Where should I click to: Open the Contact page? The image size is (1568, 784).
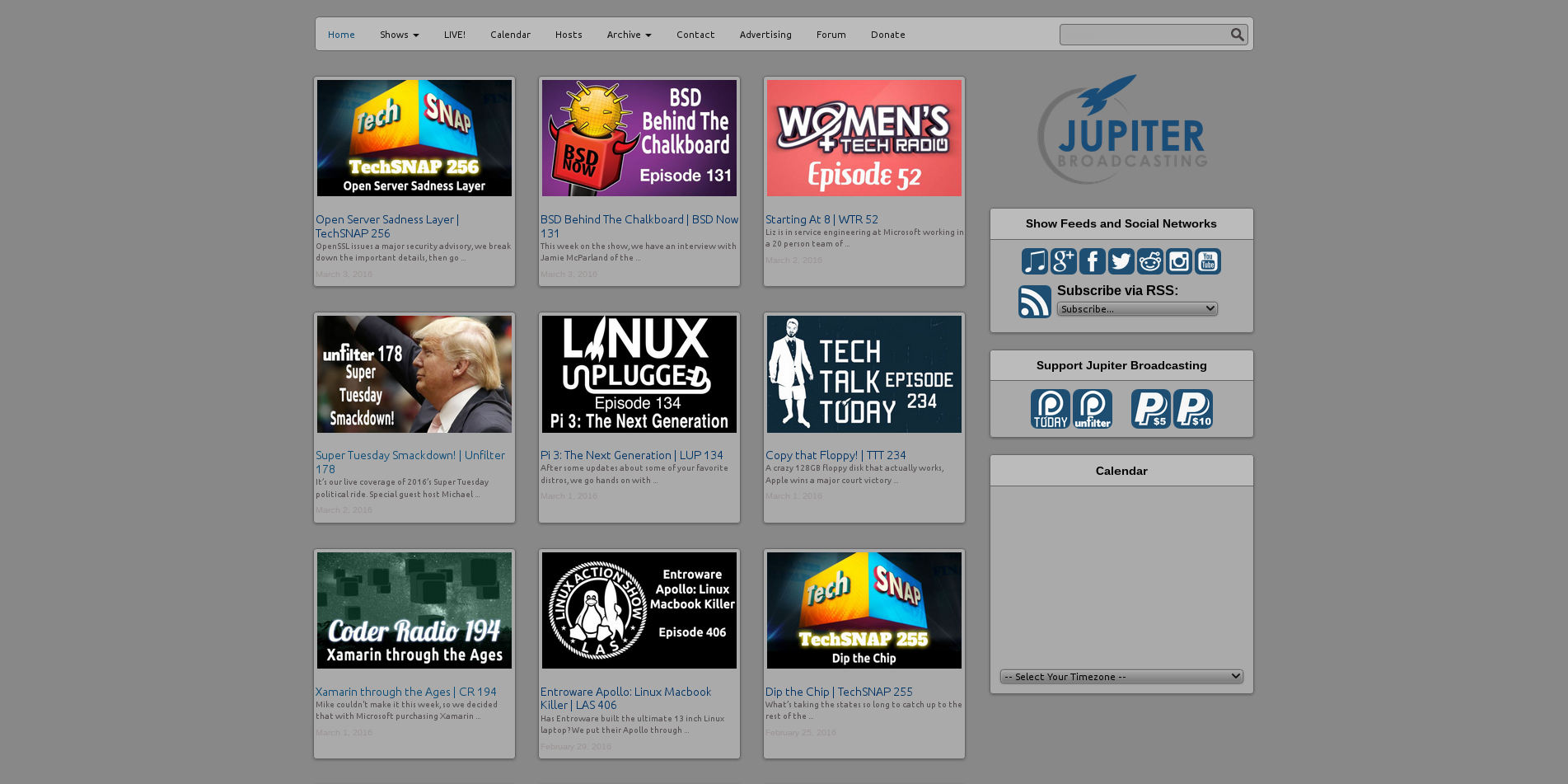coord(695,35)
